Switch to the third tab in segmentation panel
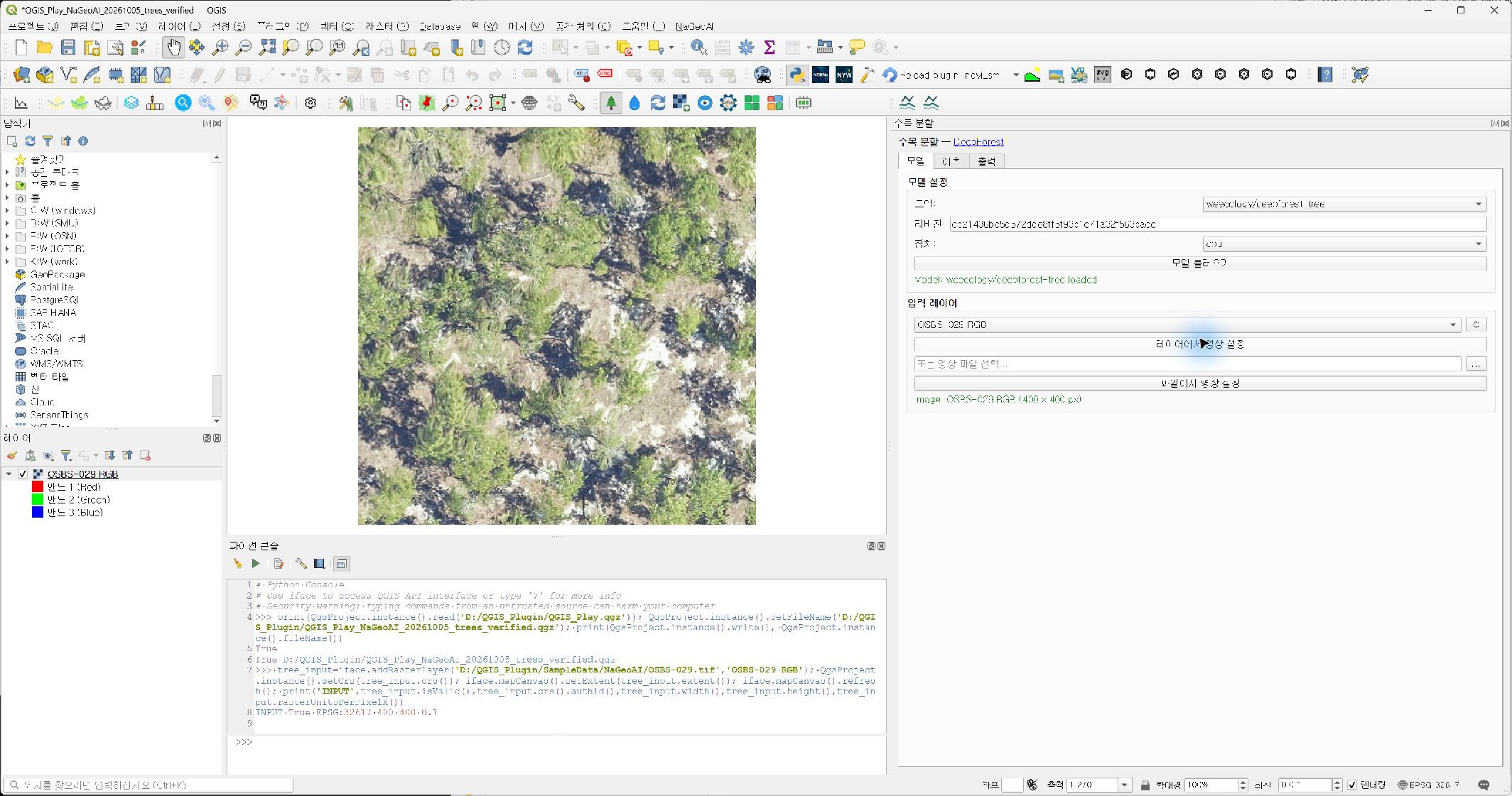Image resolution: width=1512 pixels, height=796 pixels. click(986, 161)
